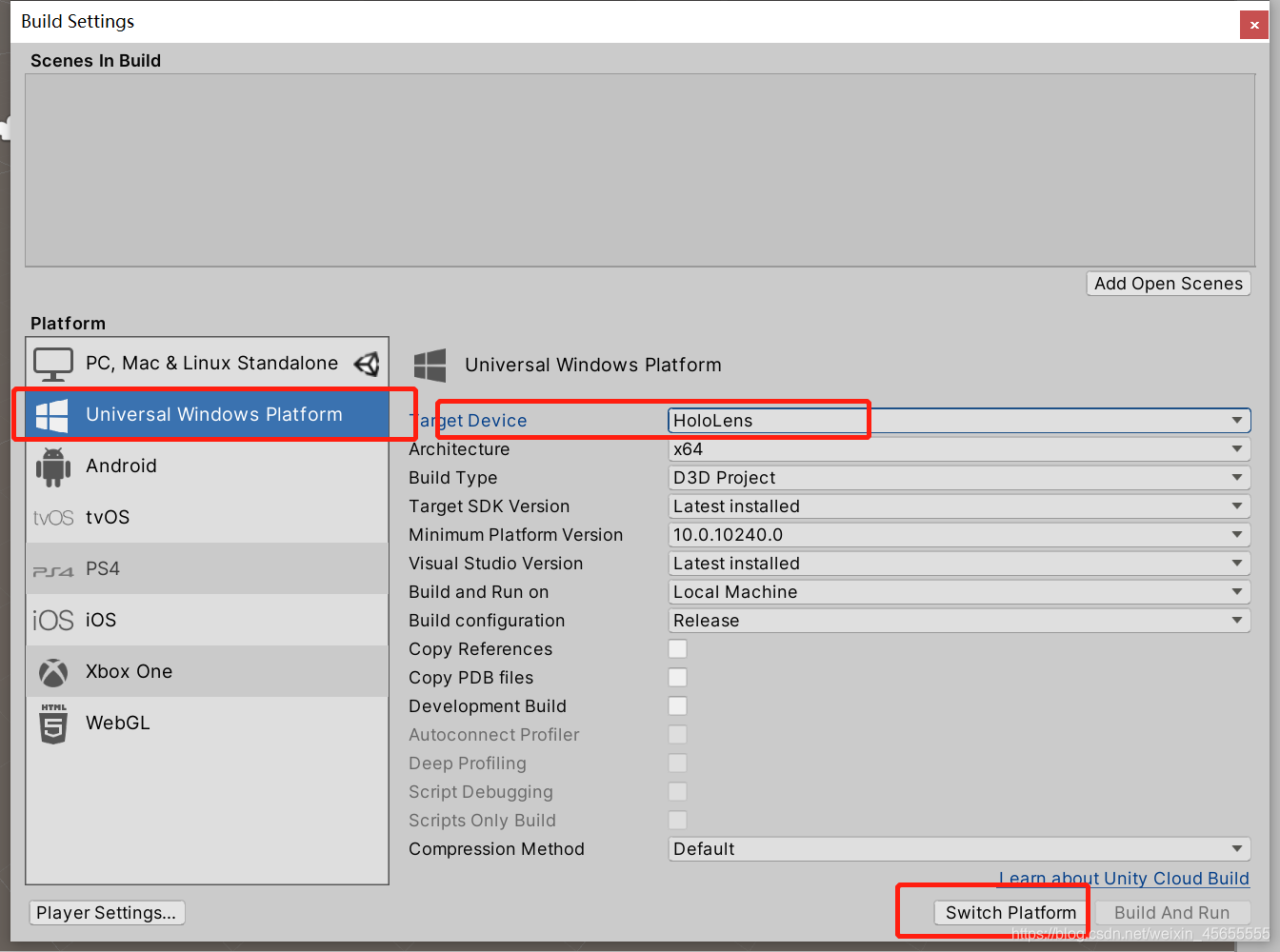1280x952 pixels.
Task: Toggle the Script Debugging checkbox
Action: (x=677, y=792)
